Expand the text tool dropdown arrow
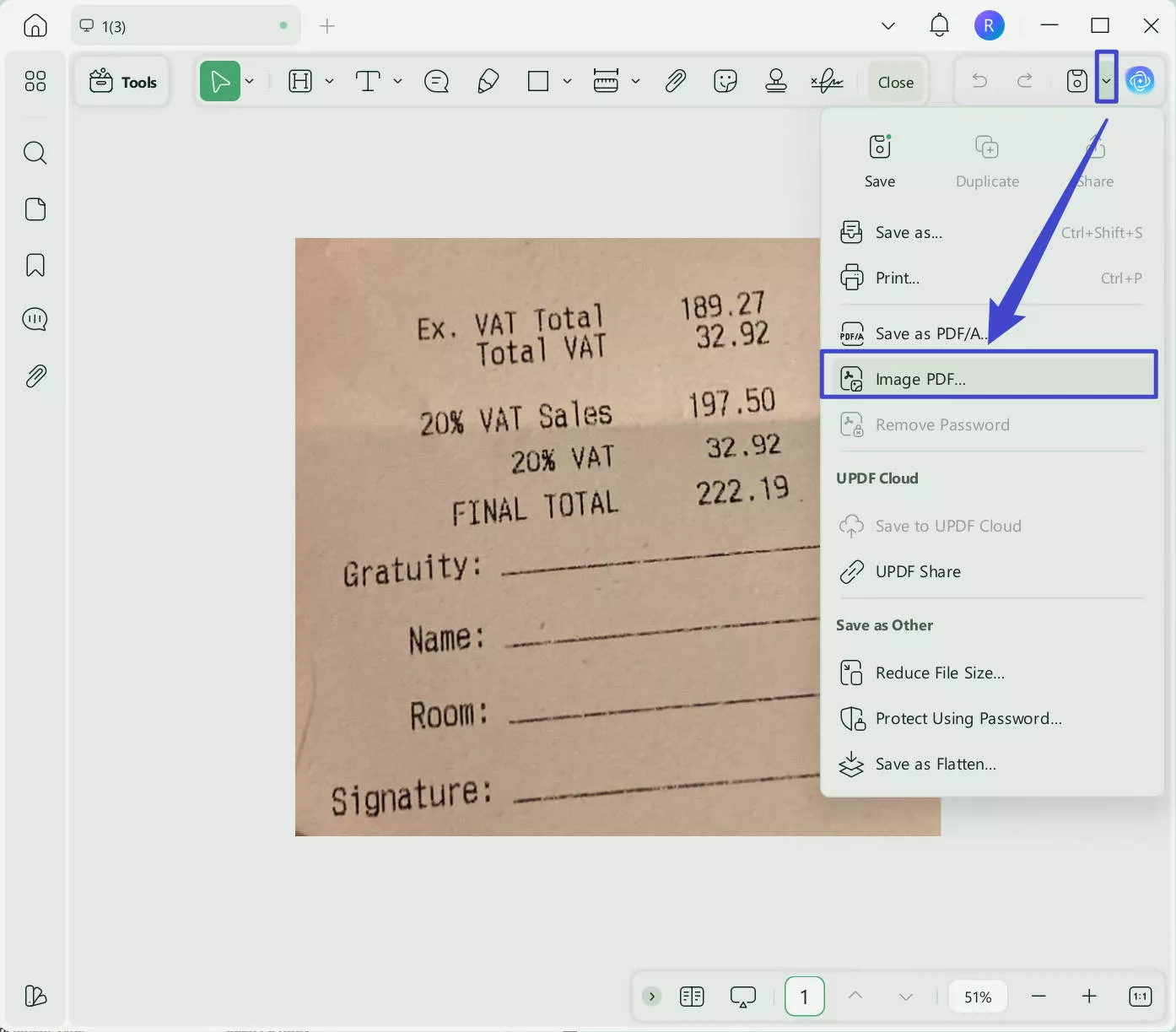Screen dimensions: 1176x1032 point(397,82)
